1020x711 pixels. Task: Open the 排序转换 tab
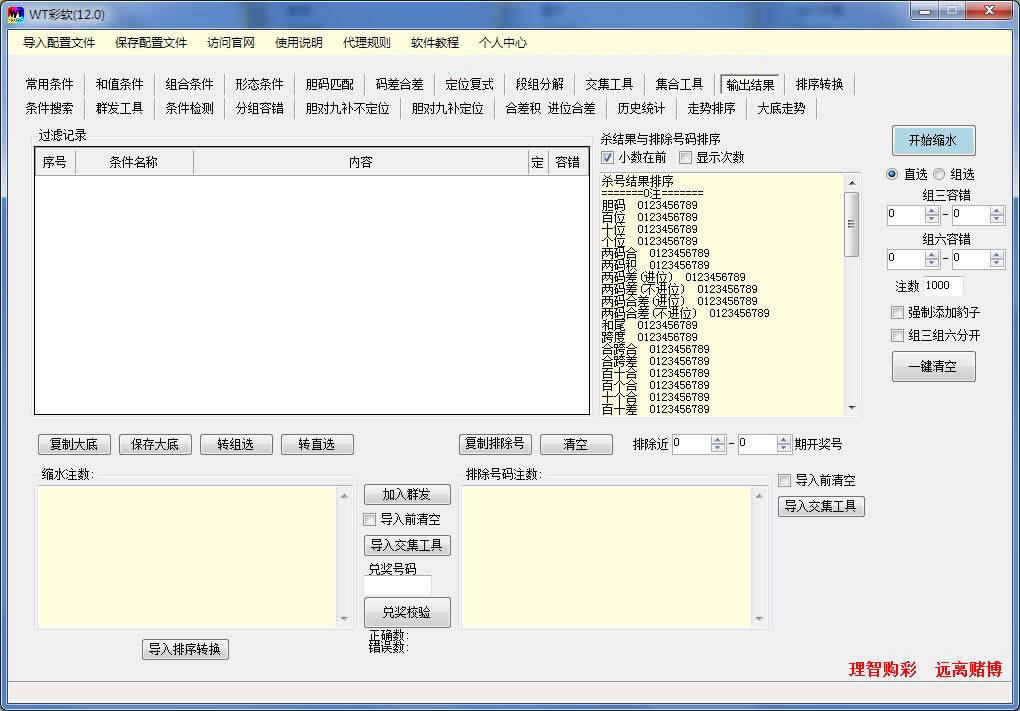819,84
